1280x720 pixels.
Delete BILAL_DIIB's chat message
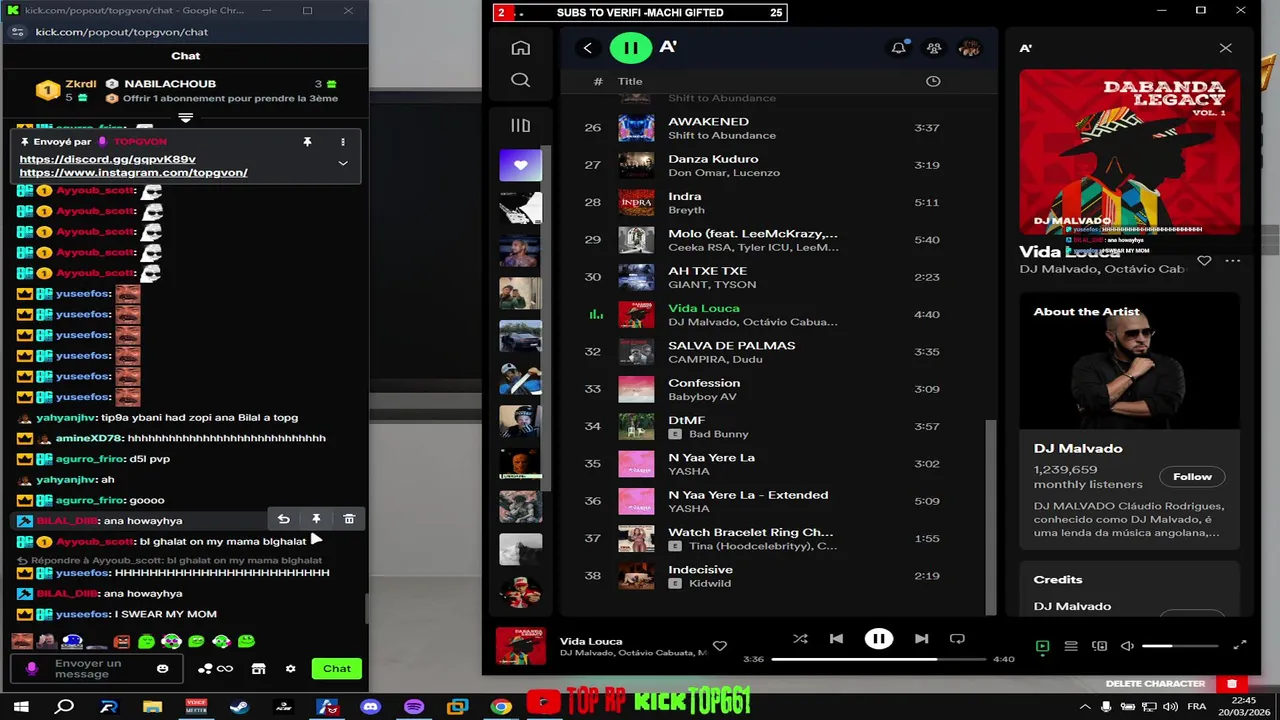tap(349, 519)
